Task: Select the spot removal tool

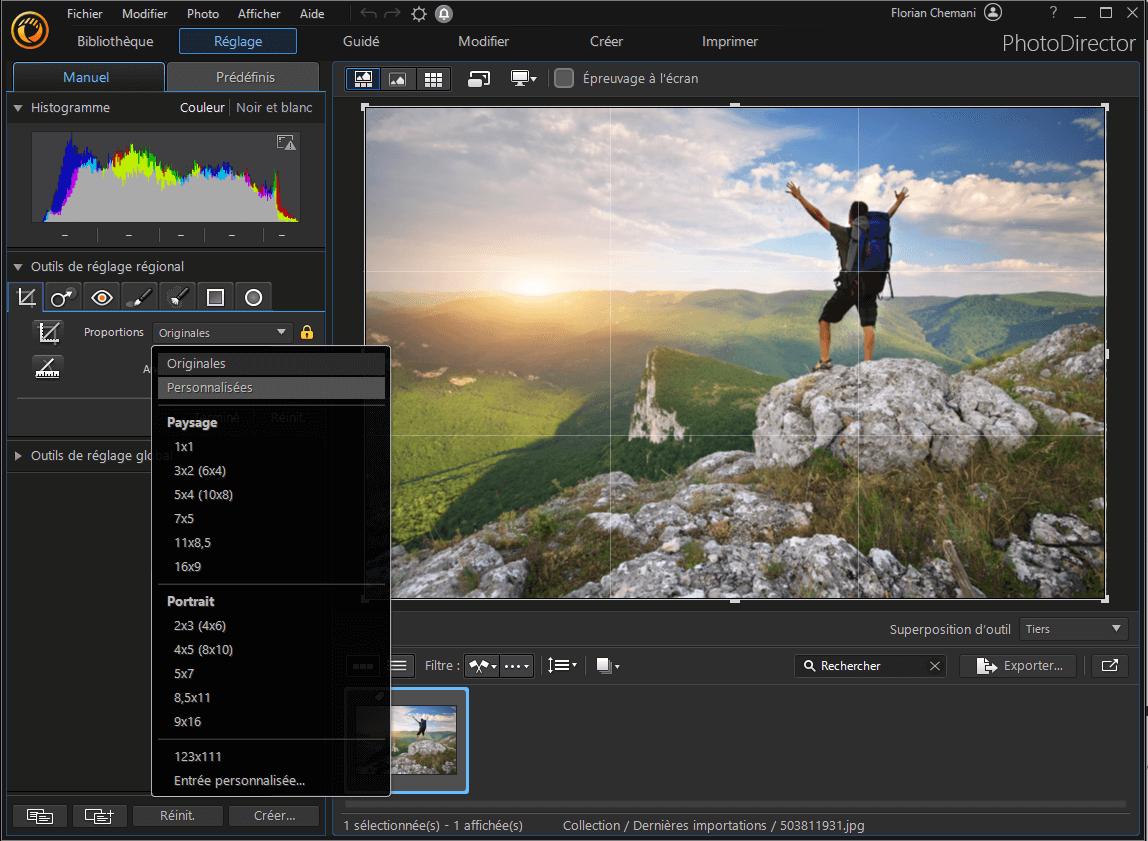Action: click(63, 296)
